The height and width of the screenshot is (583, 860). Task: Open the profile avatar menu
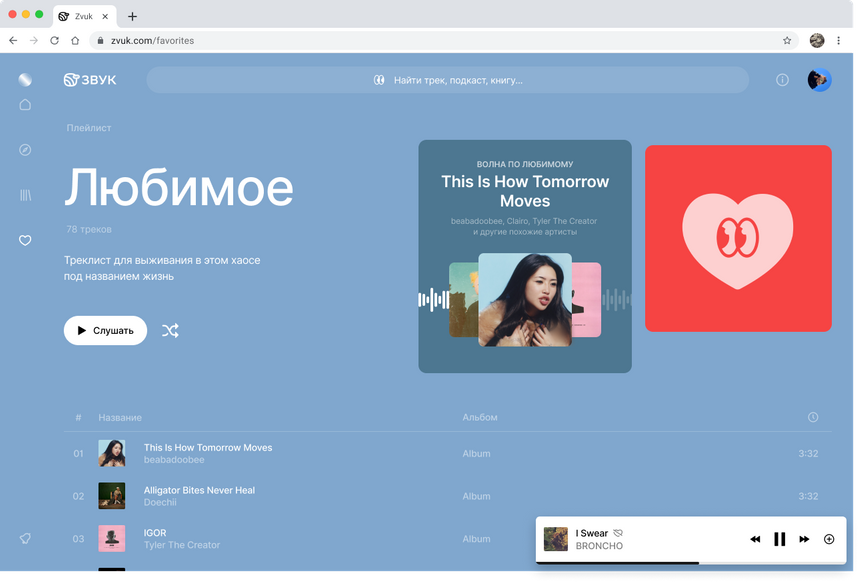pos(819,79)
